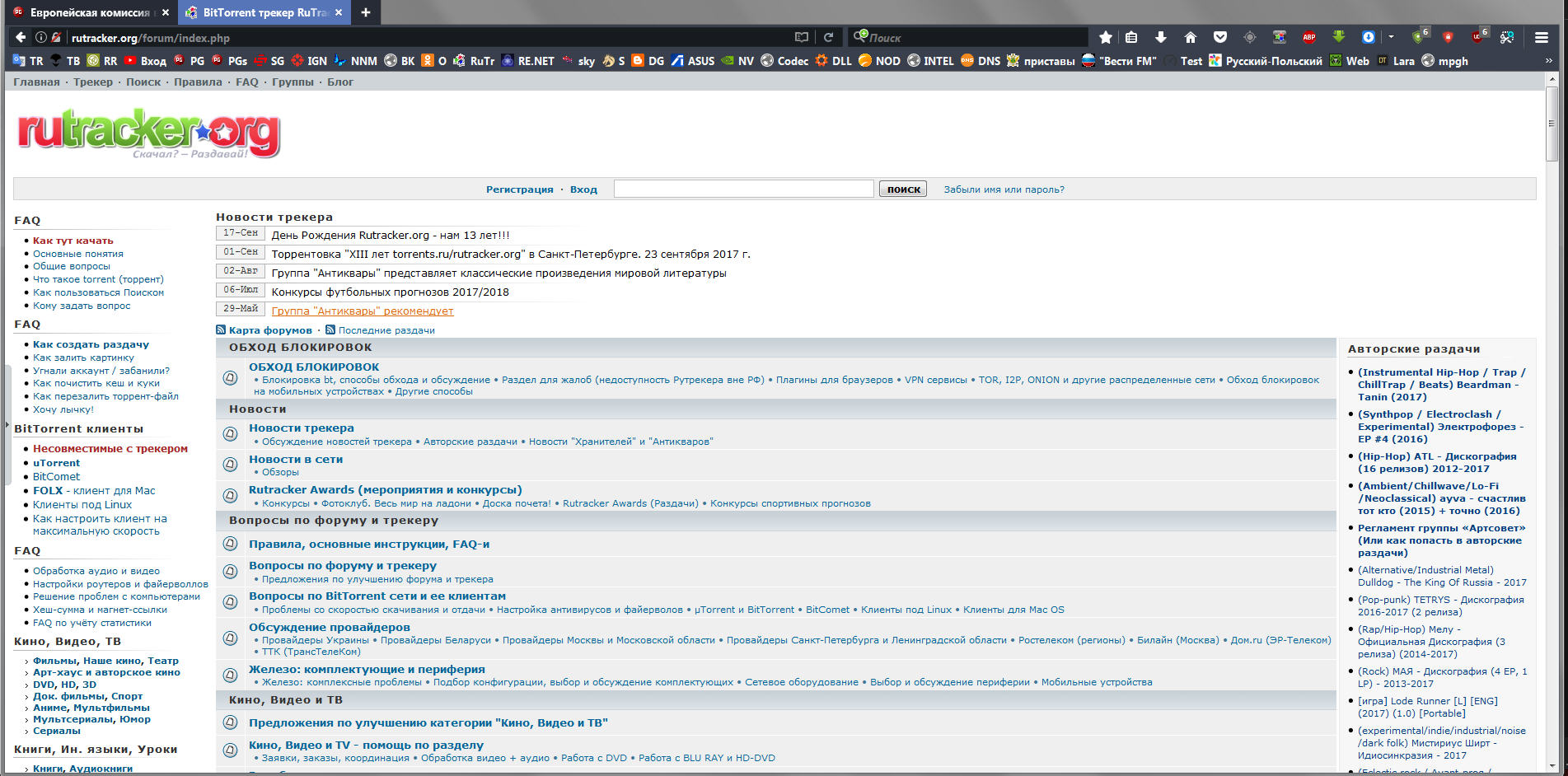Show bookmarks list toolbar icon
This screenshot has height=776, width=1568.
1131,37
